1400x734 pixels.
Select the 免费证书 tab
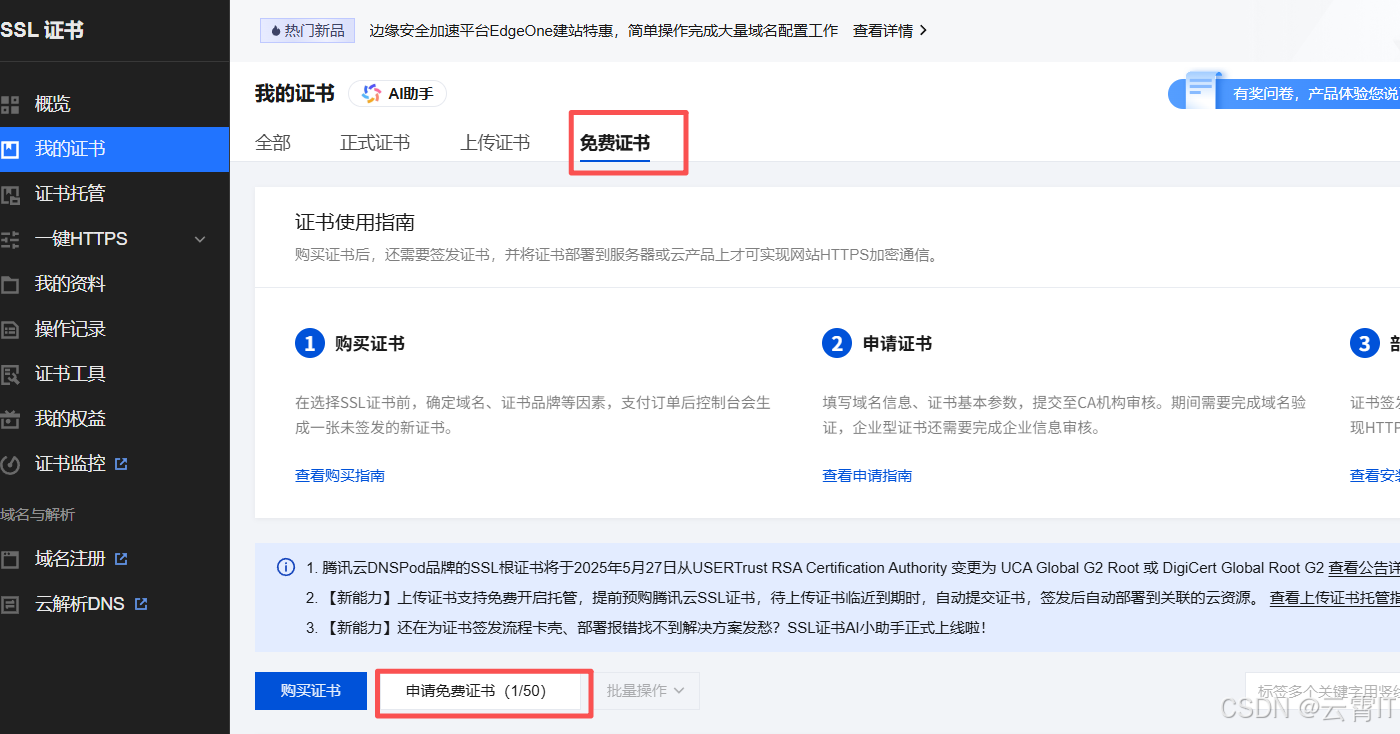pos(615,143)
